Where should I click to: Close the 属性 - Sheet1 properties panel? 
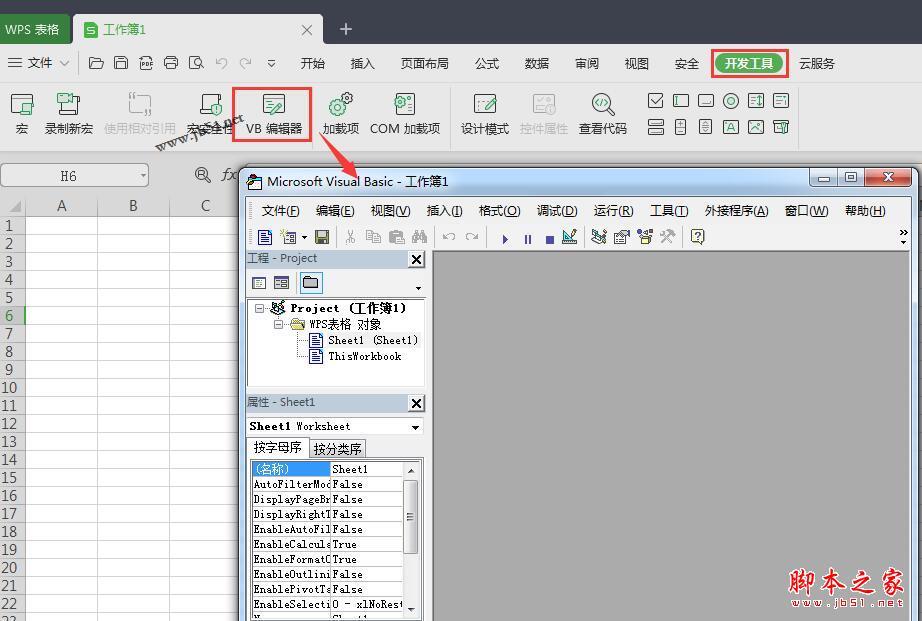coord(416,403)
